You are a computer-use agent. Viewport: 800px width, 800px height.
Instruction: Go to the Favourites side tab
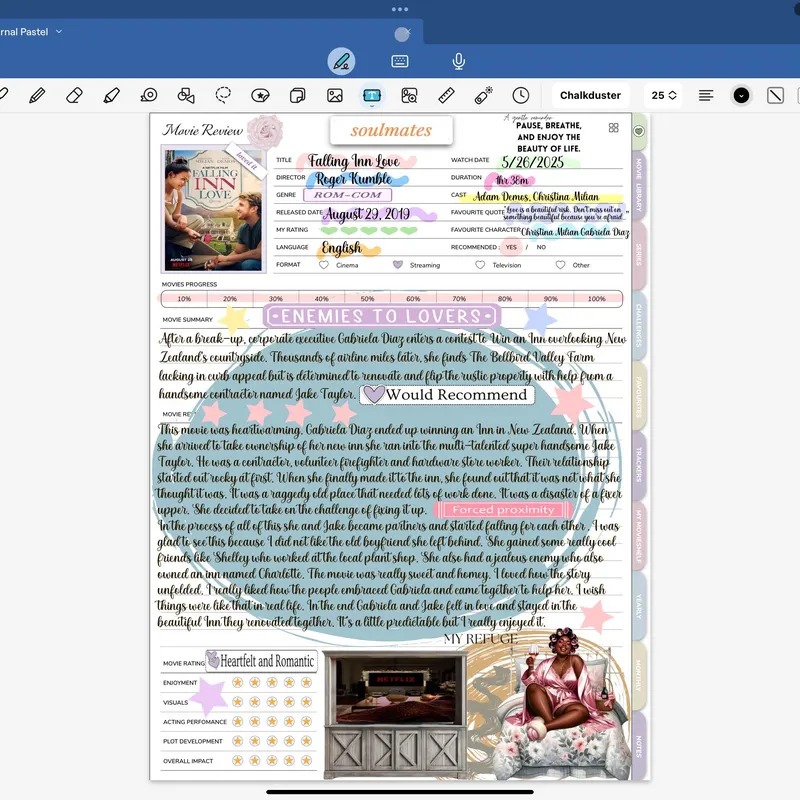[639, 396]
